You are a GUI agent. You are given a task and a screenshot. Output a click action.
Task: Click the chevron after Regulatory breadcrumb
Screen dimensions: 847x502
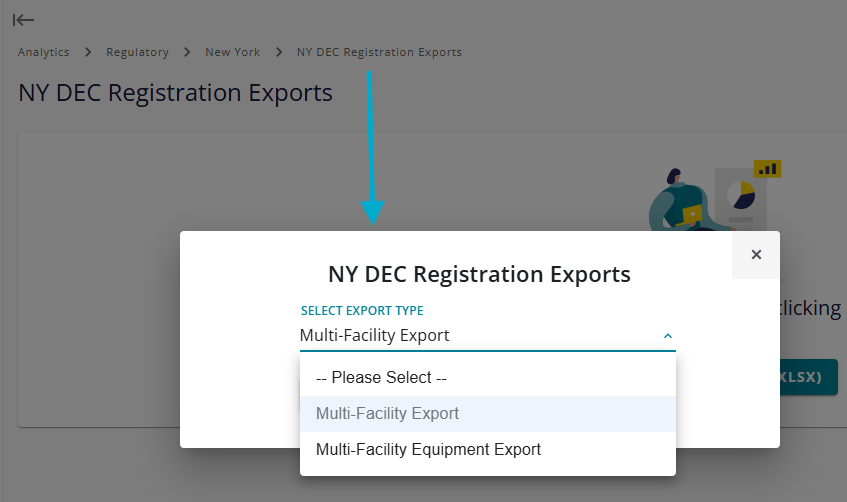pos(187,52)
